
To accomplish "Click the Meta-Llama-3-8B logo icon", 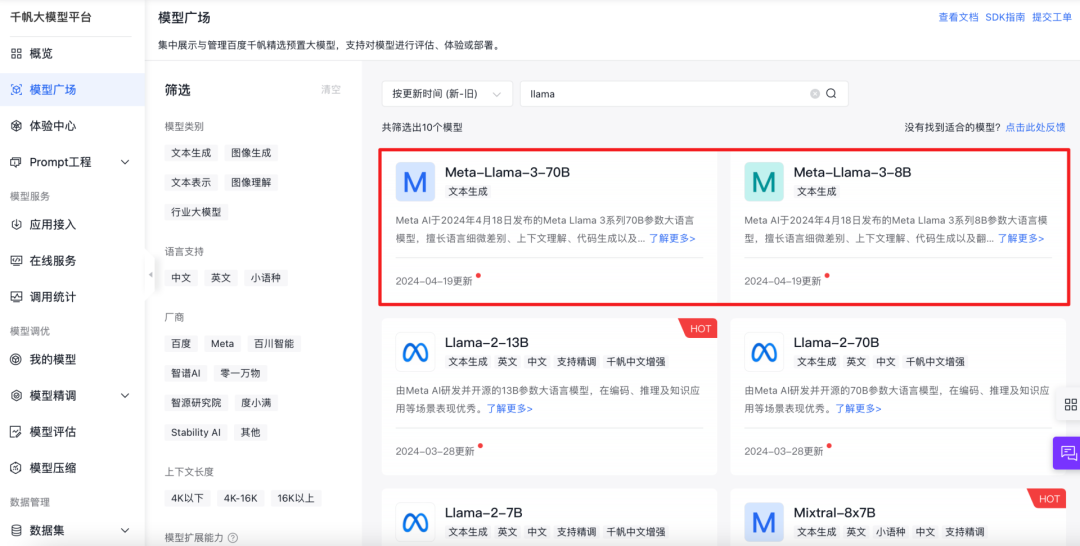I will pyautogui.click(x=764, y=182).
